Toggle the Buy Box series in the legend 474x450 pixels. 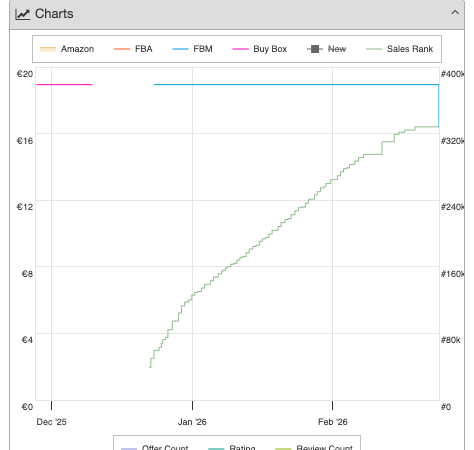260,49
